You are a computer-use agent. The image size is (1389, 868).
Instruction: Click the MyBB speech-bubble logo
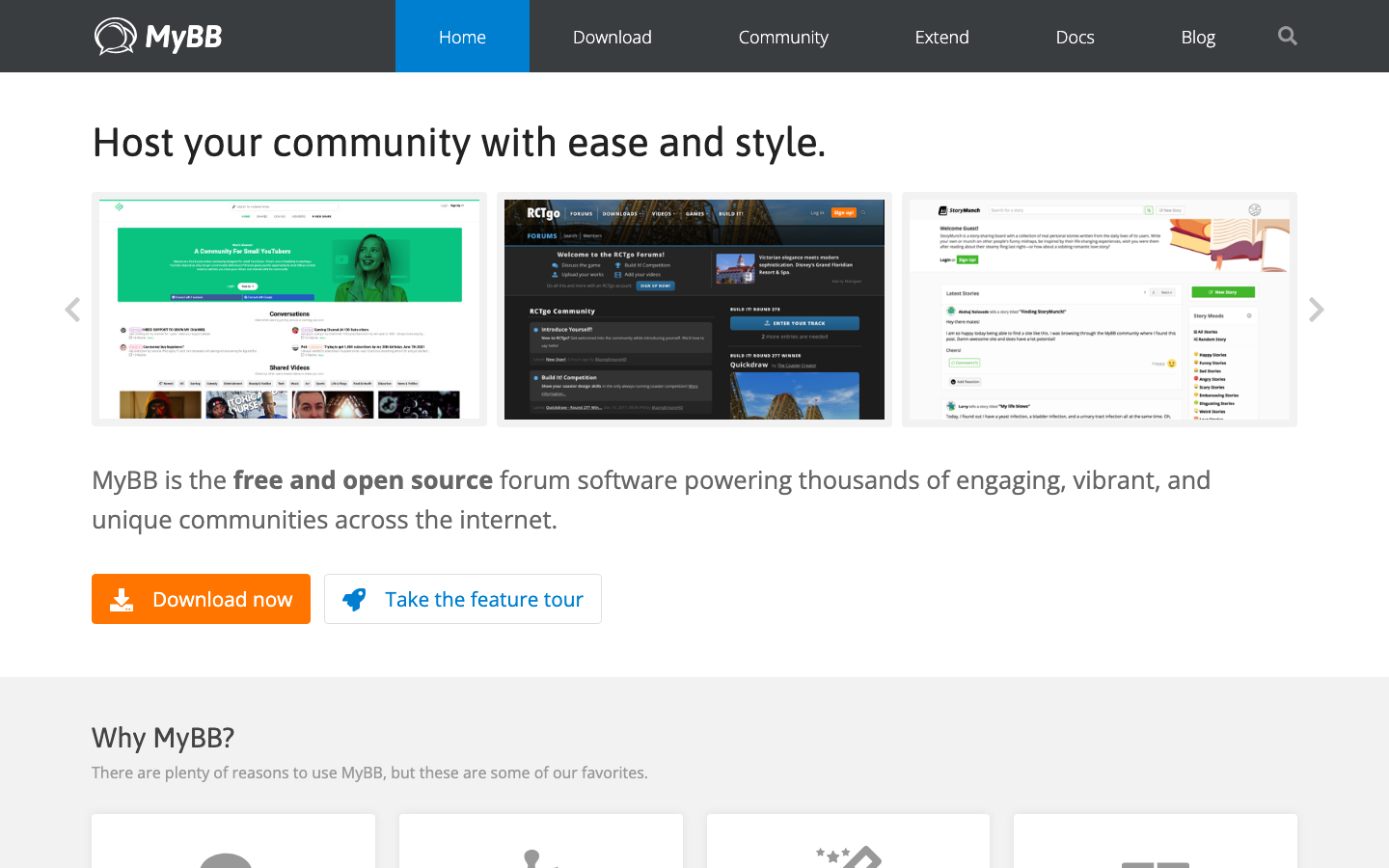[x=115, y=37]
